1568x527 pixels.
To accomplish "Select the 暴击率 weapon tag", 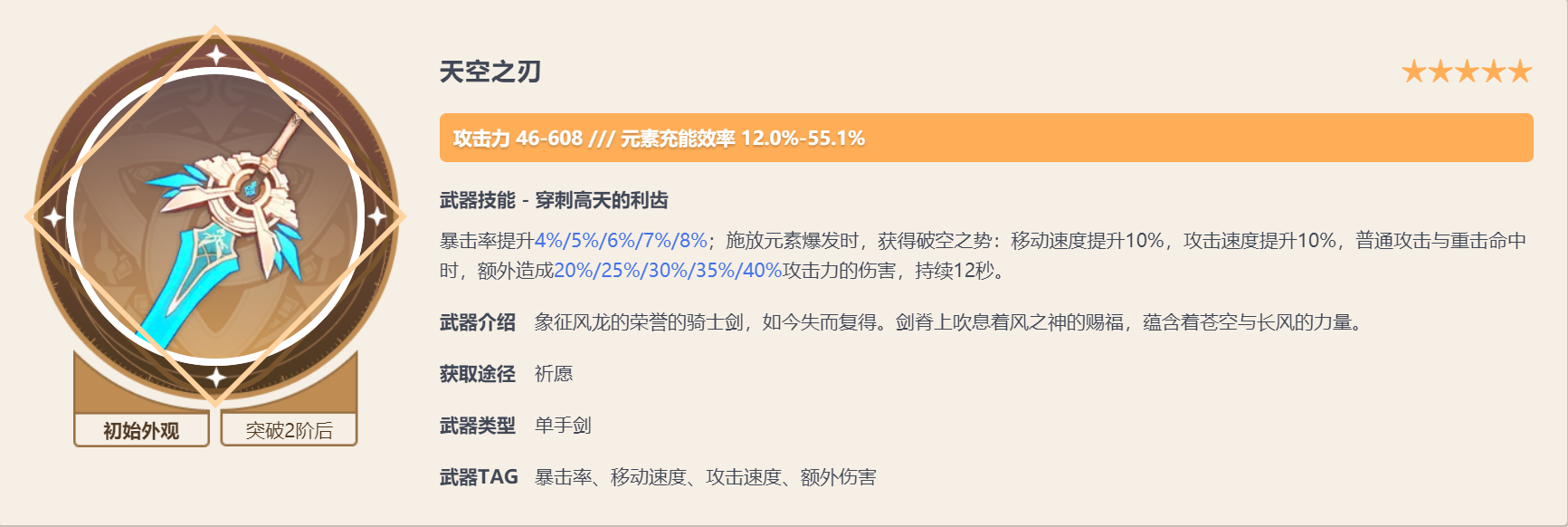I will click(x=563, y=476).
